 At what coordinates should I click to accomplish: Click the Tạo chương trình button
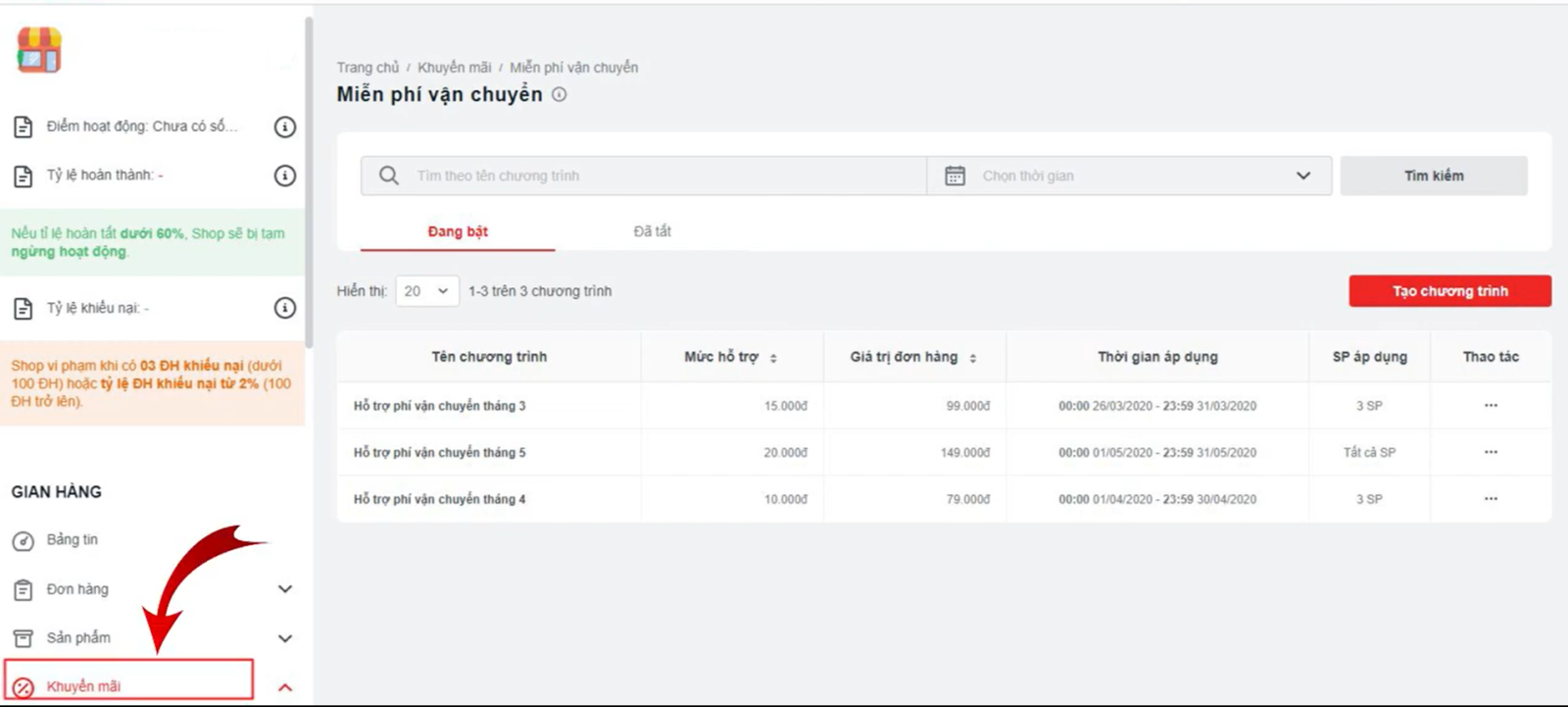(1449, 291)
